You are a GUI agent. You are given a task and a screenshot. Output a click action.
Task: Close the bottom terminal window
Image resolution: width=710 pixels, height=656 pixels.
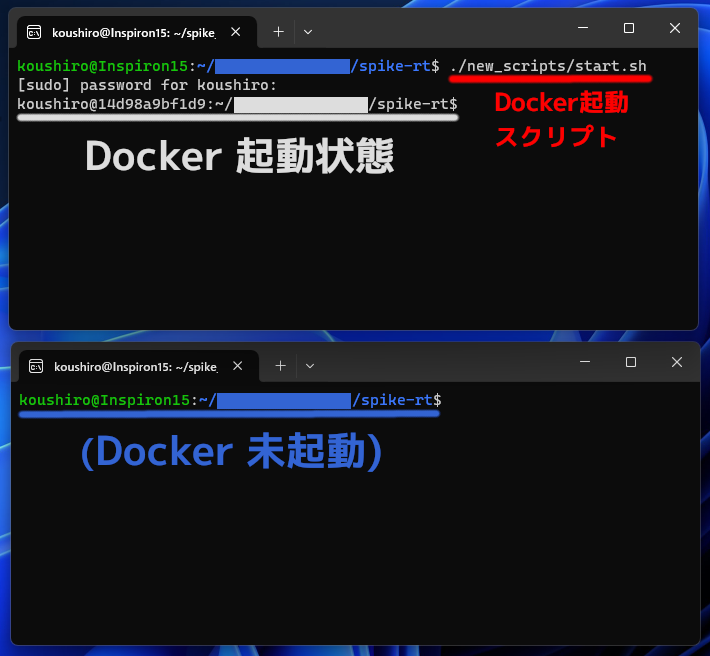(676, 362)
